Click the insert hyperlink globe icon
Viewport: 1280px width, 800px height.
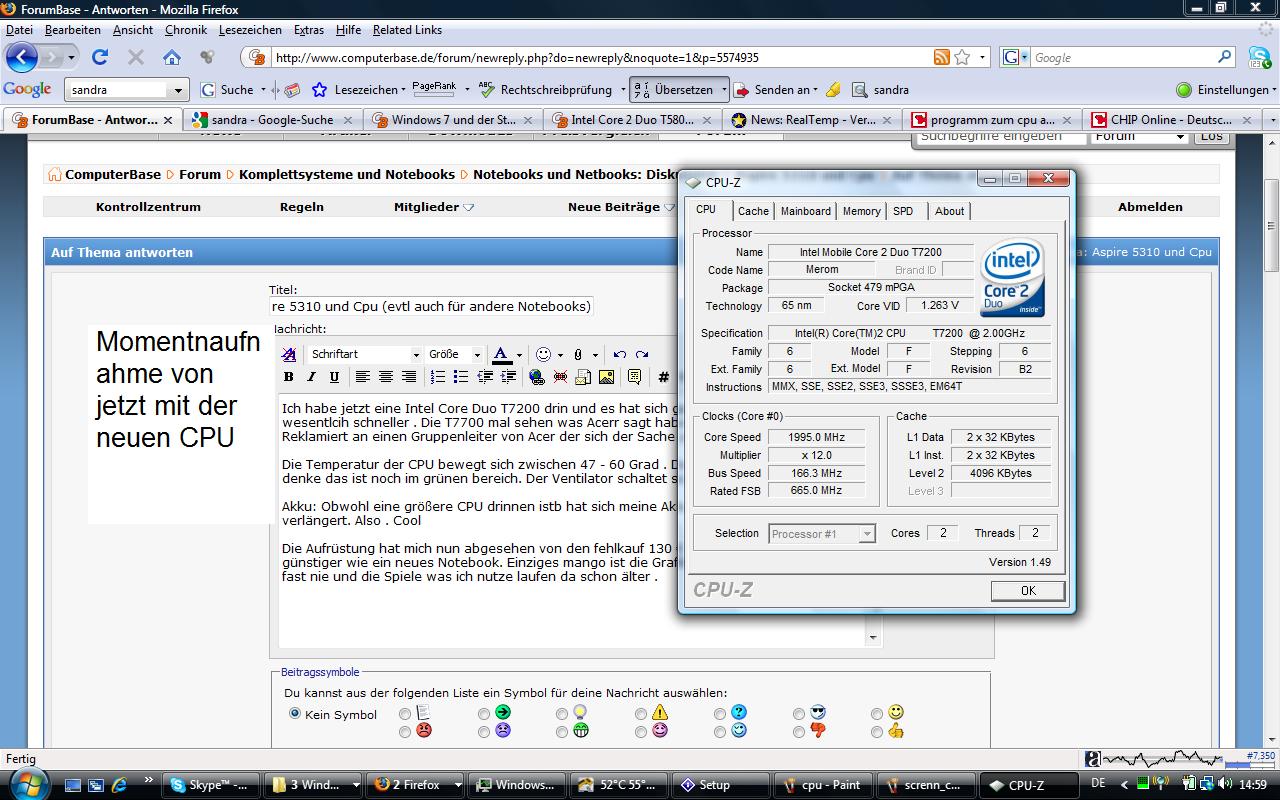(537, 377)
